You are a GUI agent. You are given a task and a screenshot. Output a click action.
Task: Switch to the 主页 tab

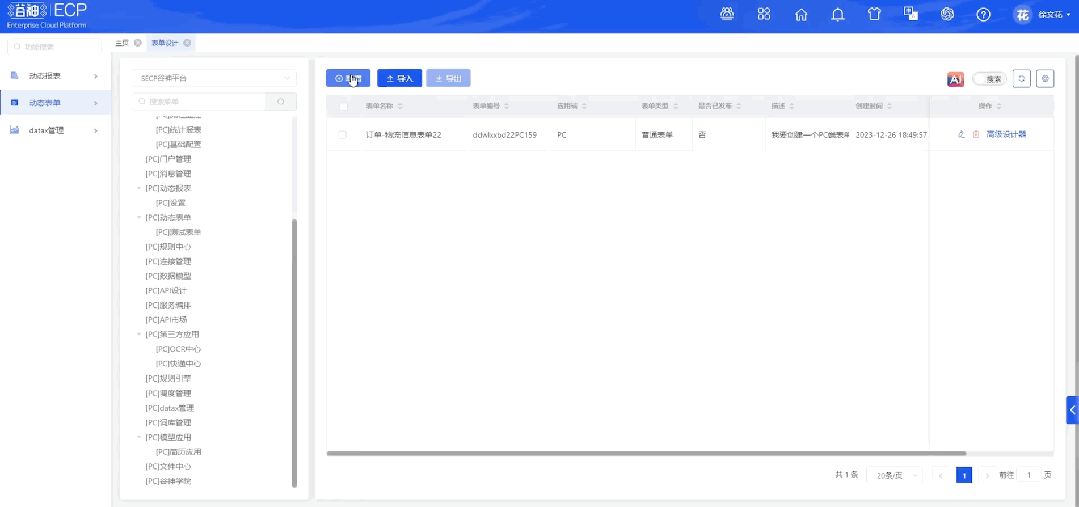[x=122, y=43]
